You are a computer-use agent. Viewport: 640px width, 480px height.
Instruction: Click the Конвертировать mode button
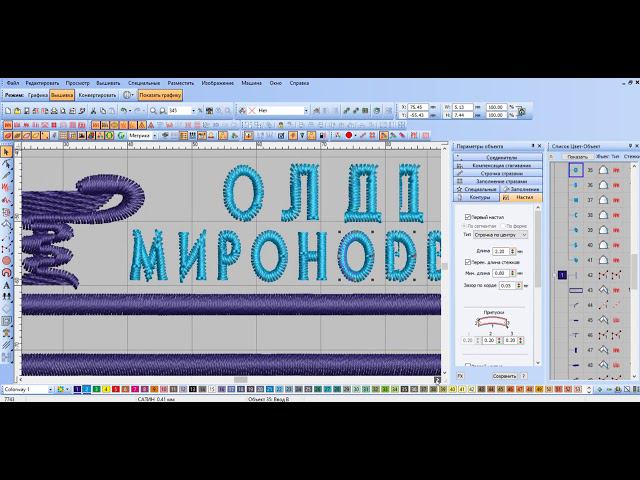click(x=97, y=95)
